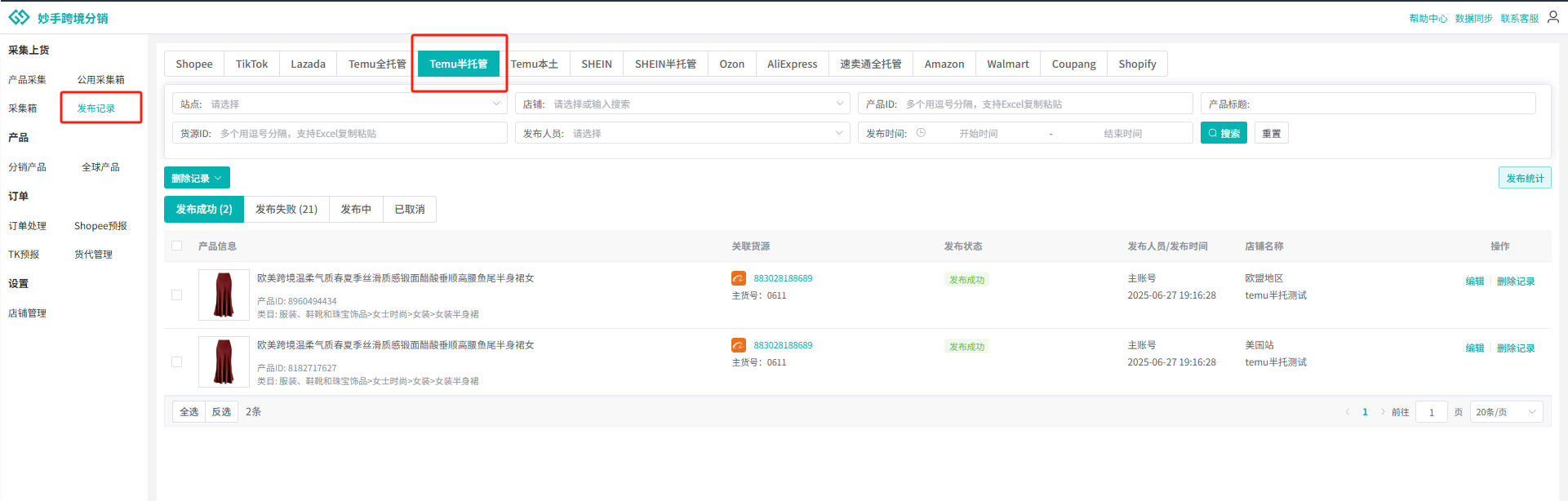Image resolution: width=1568 pixels, height=501 pixels.
Task: Open the 店铺 store dropdown
Action: click(682, 104)
